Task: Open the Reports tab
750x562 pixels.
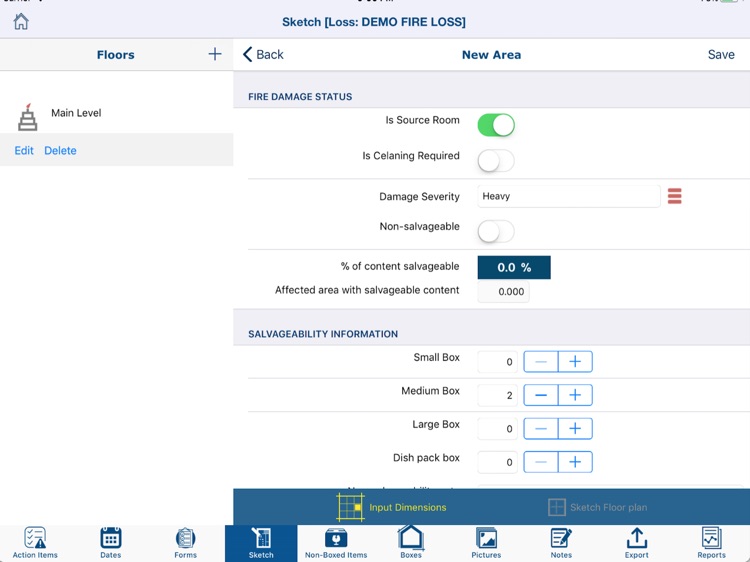Action: click(711, 543)
